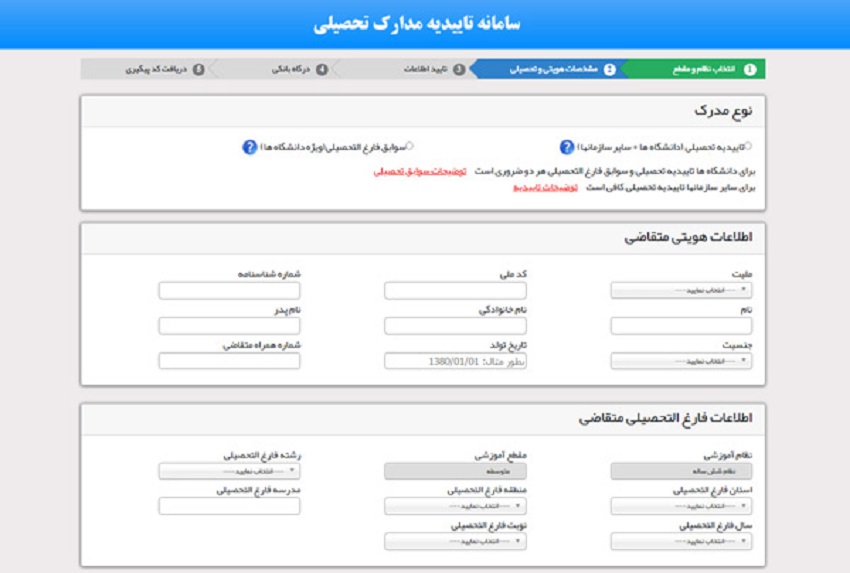Click step 4 number badge in progress bar
850x573 pixels.
(x=322, y=69)
